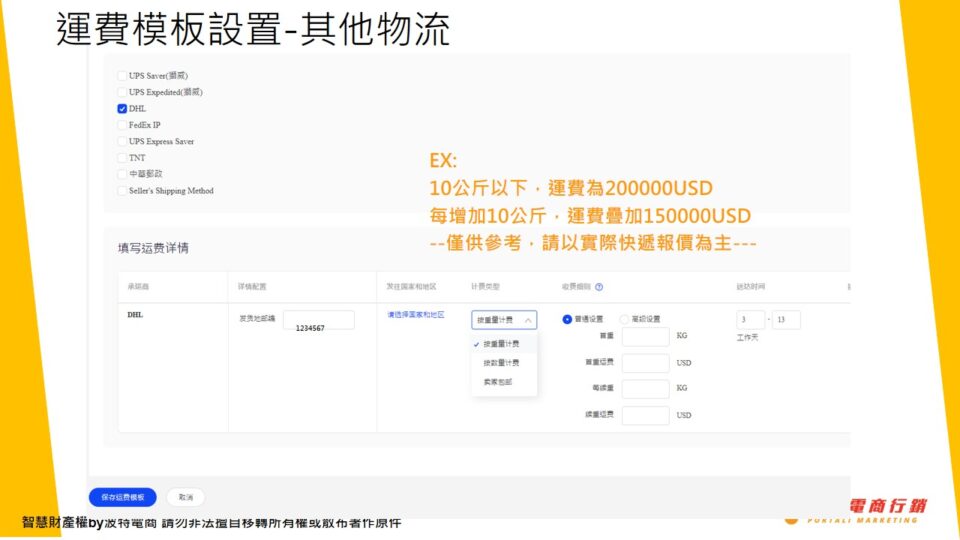This screenshot has height=540, width=960.
Task: Tick the TNT checkbox
Action: pos(122,158)
